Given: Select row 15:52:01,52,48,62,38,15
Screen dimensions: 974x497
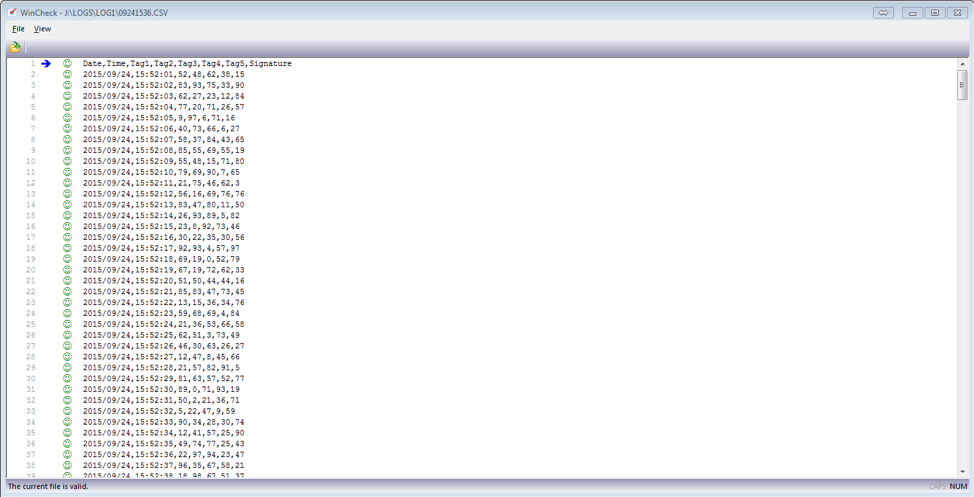Looking at the screenshot, I should click(163, 74).
